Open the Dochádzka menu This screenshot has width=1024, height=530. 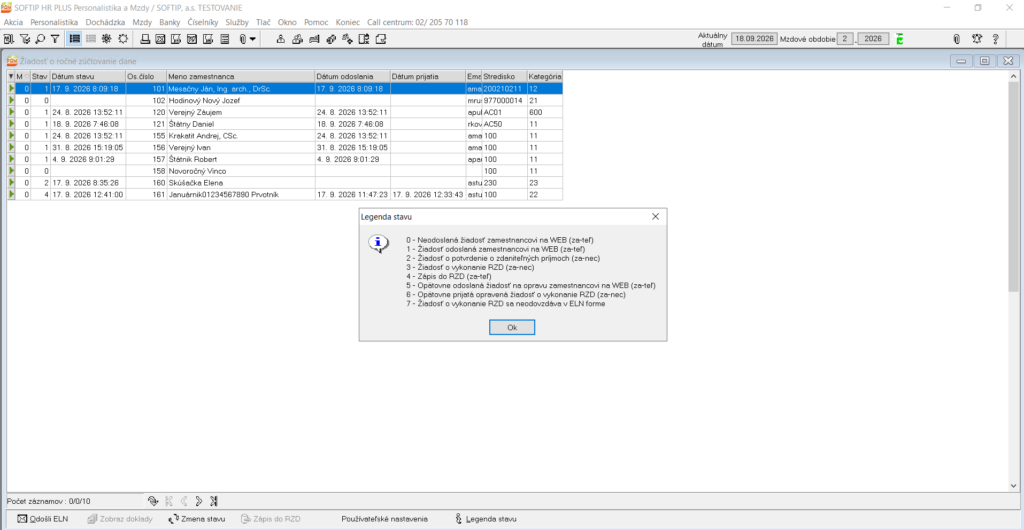pyautogui.click(x=105, y=22)
